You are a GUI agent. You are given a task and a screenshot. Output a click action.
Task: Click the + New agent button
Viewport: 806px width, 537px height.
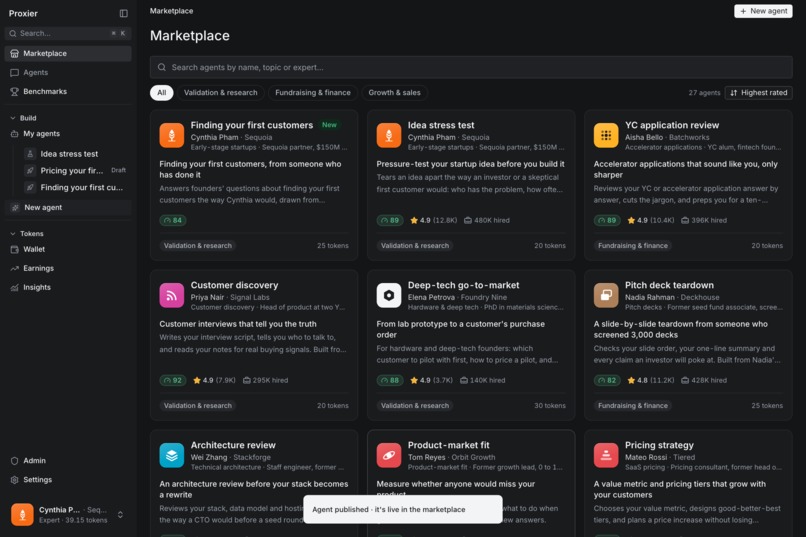pos(763,11)
